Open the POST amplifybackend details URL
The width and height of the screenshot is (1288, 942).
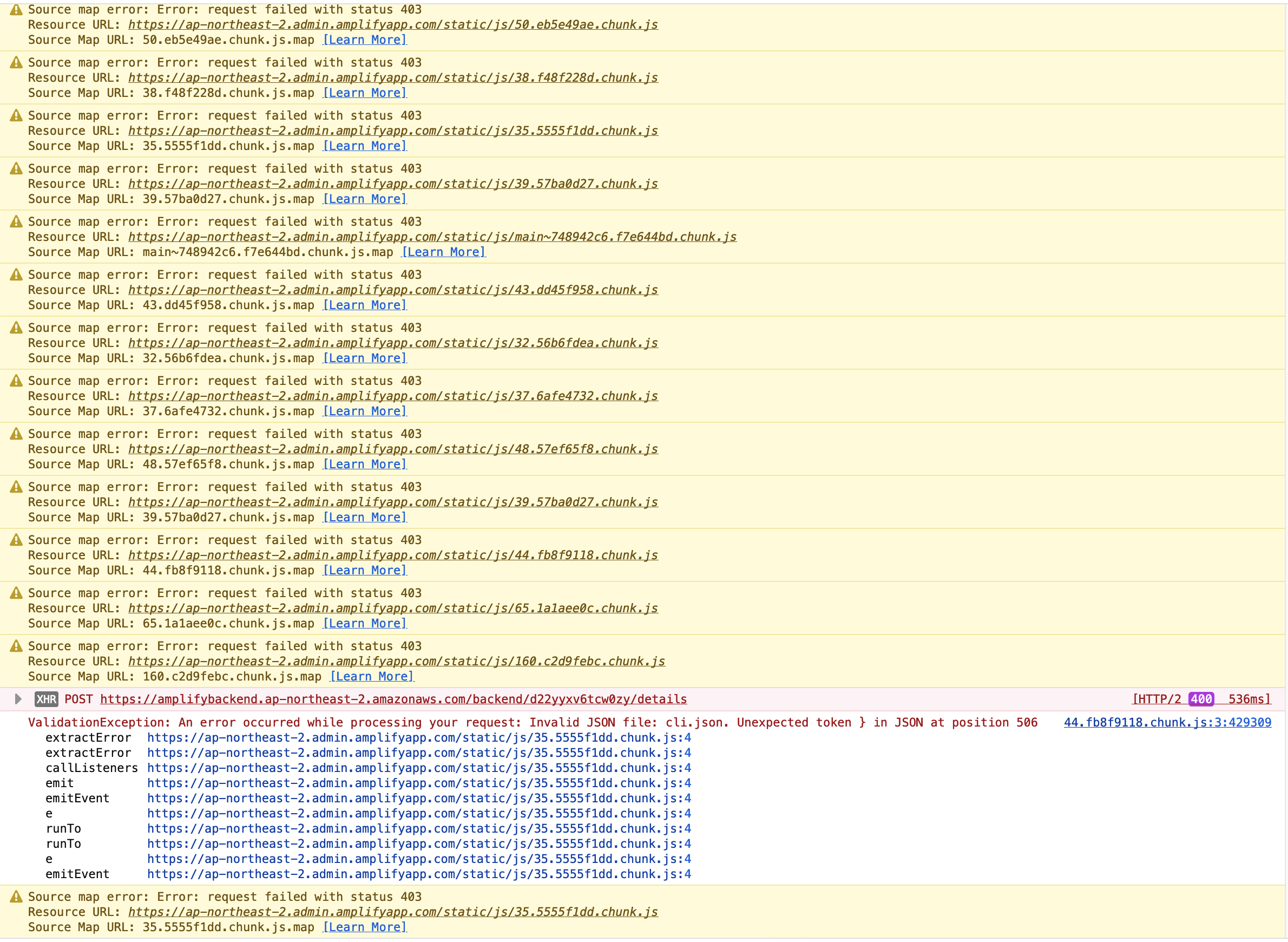[x=393, y=699]
